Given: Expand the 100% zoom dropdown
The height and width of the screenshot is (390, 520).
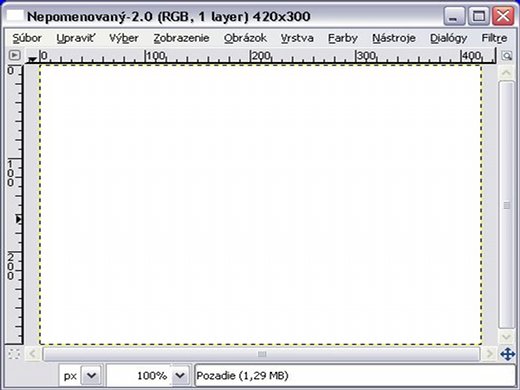Looking at the screenshot, I should (180, 376).
